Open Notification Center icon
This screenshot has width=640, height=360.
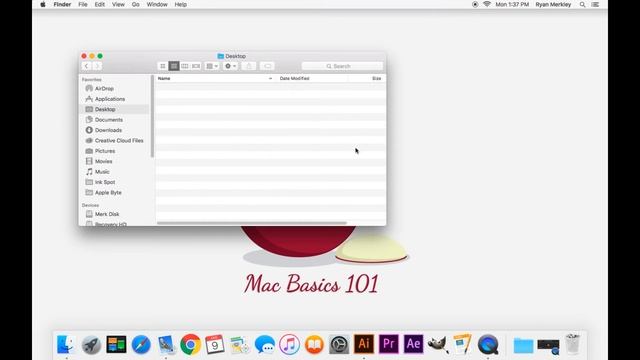pyautogui.click(x=596, y=4)
